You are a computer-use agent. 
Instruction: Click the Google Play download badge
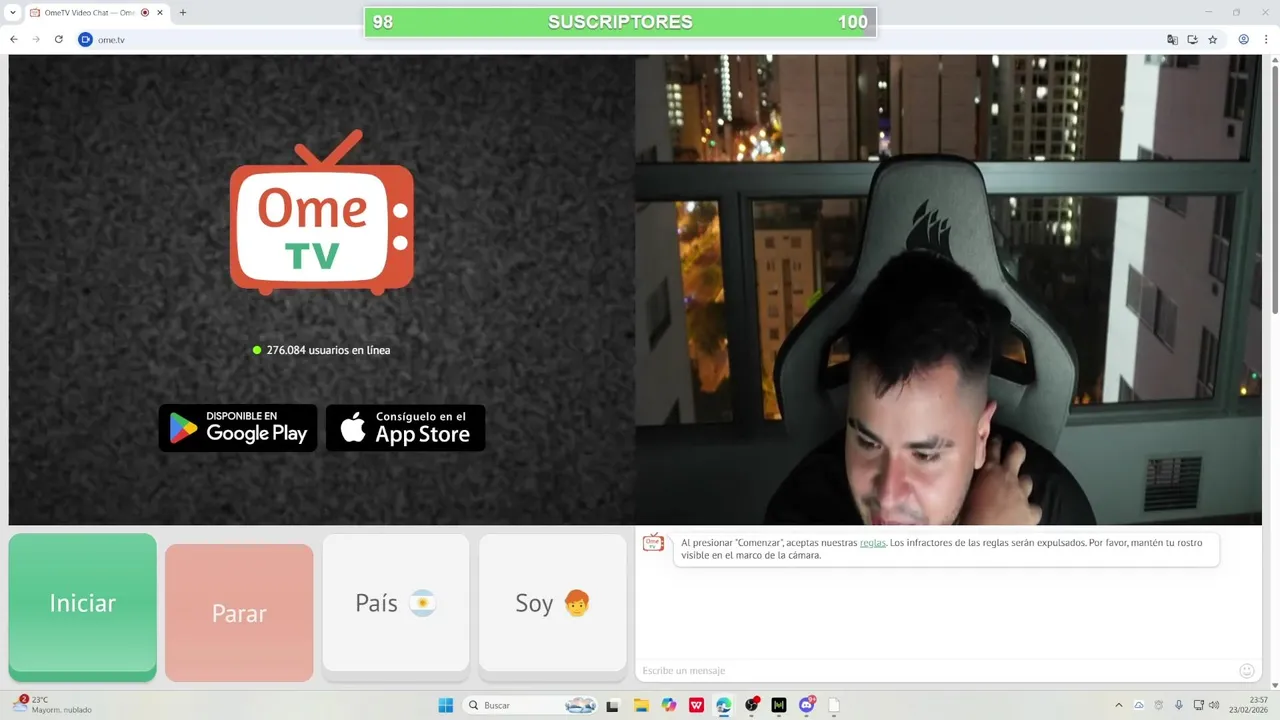coord(238,428)
